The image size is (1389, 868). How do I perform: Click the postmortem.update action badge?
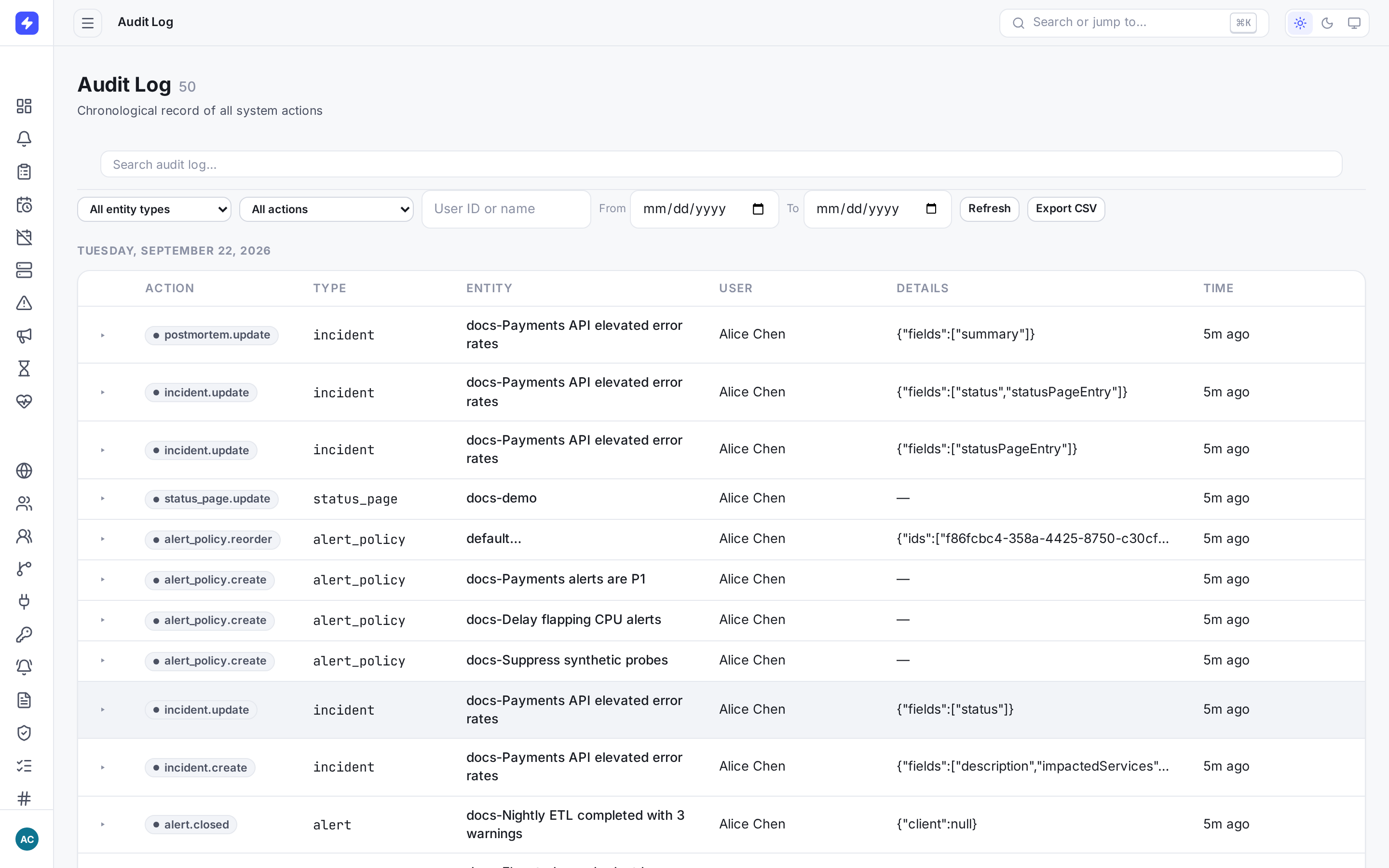(x=211, y=335)
